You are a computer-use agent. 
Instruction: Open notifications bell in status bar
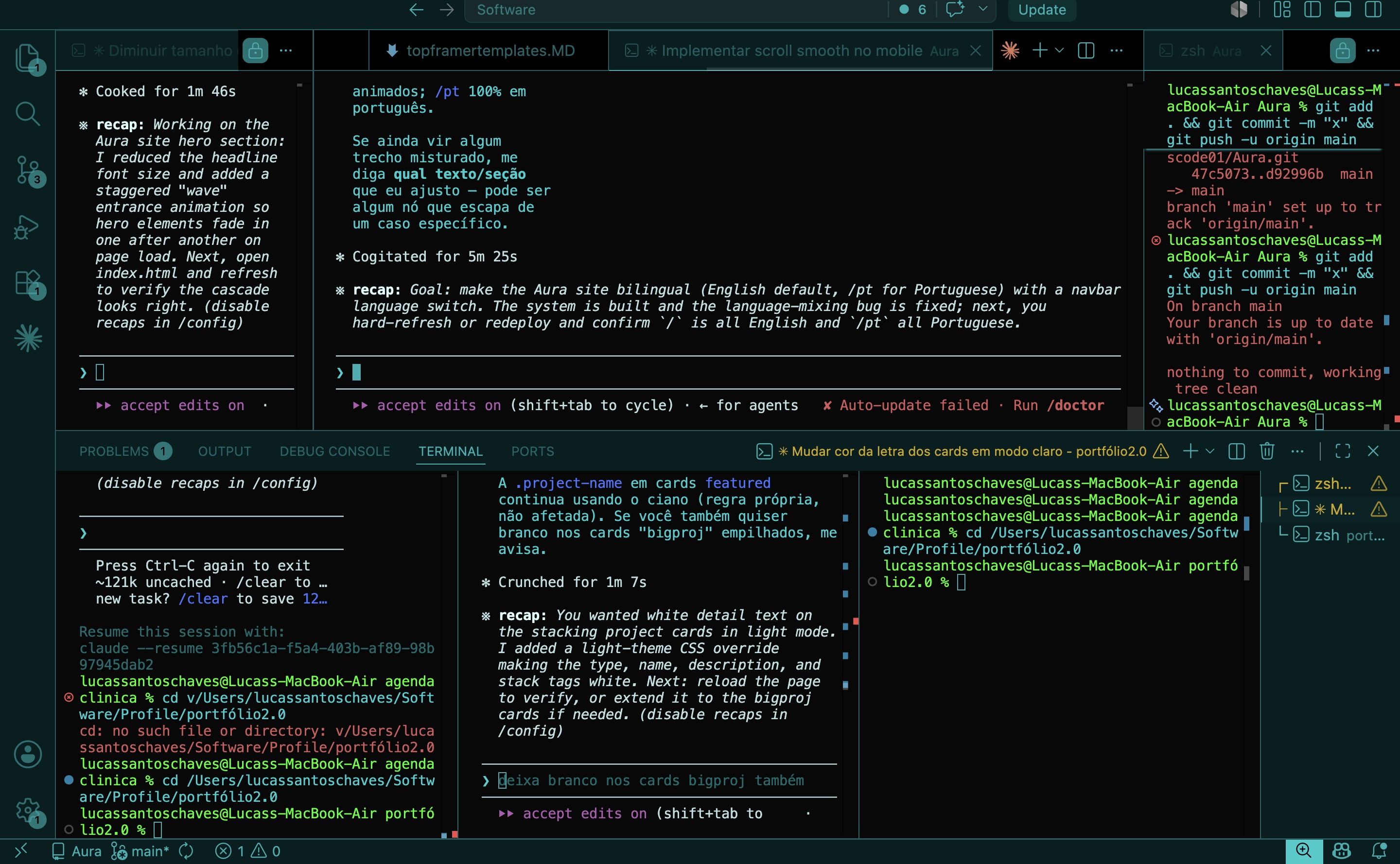pyautogui.click(x=1379, y=851)
